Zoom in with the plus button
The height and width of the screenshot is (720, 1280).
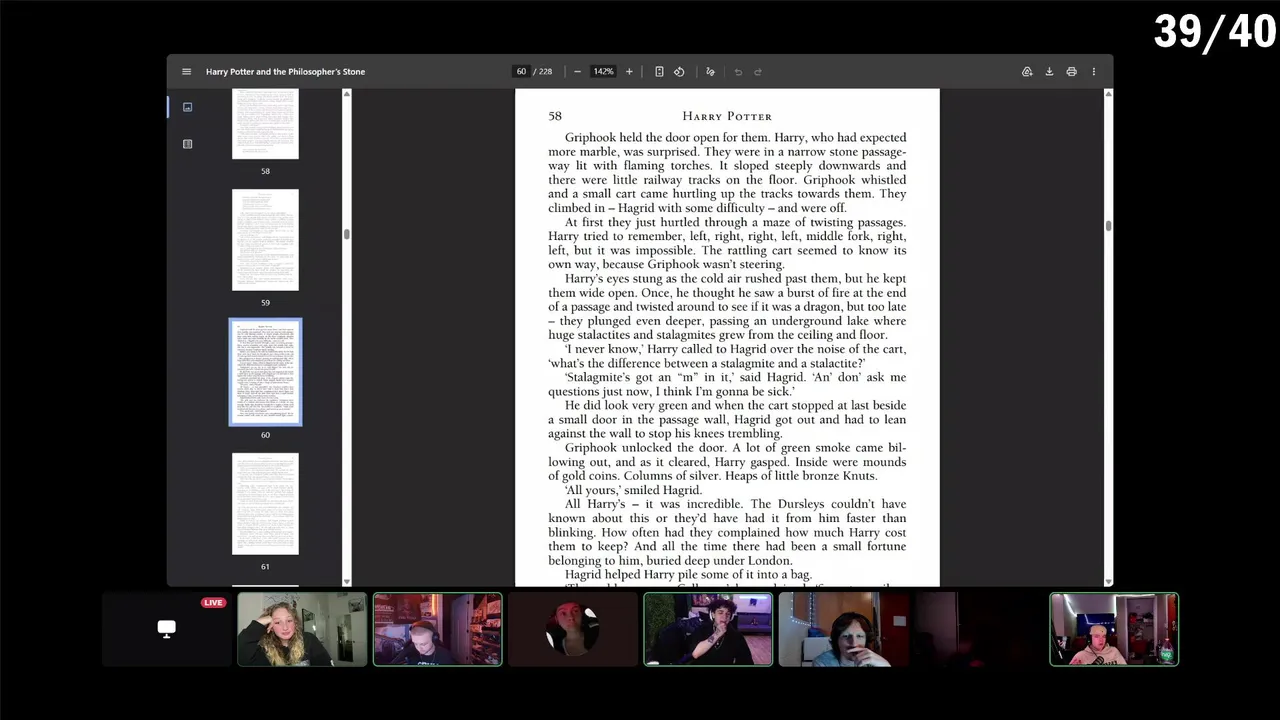[629, 72]
